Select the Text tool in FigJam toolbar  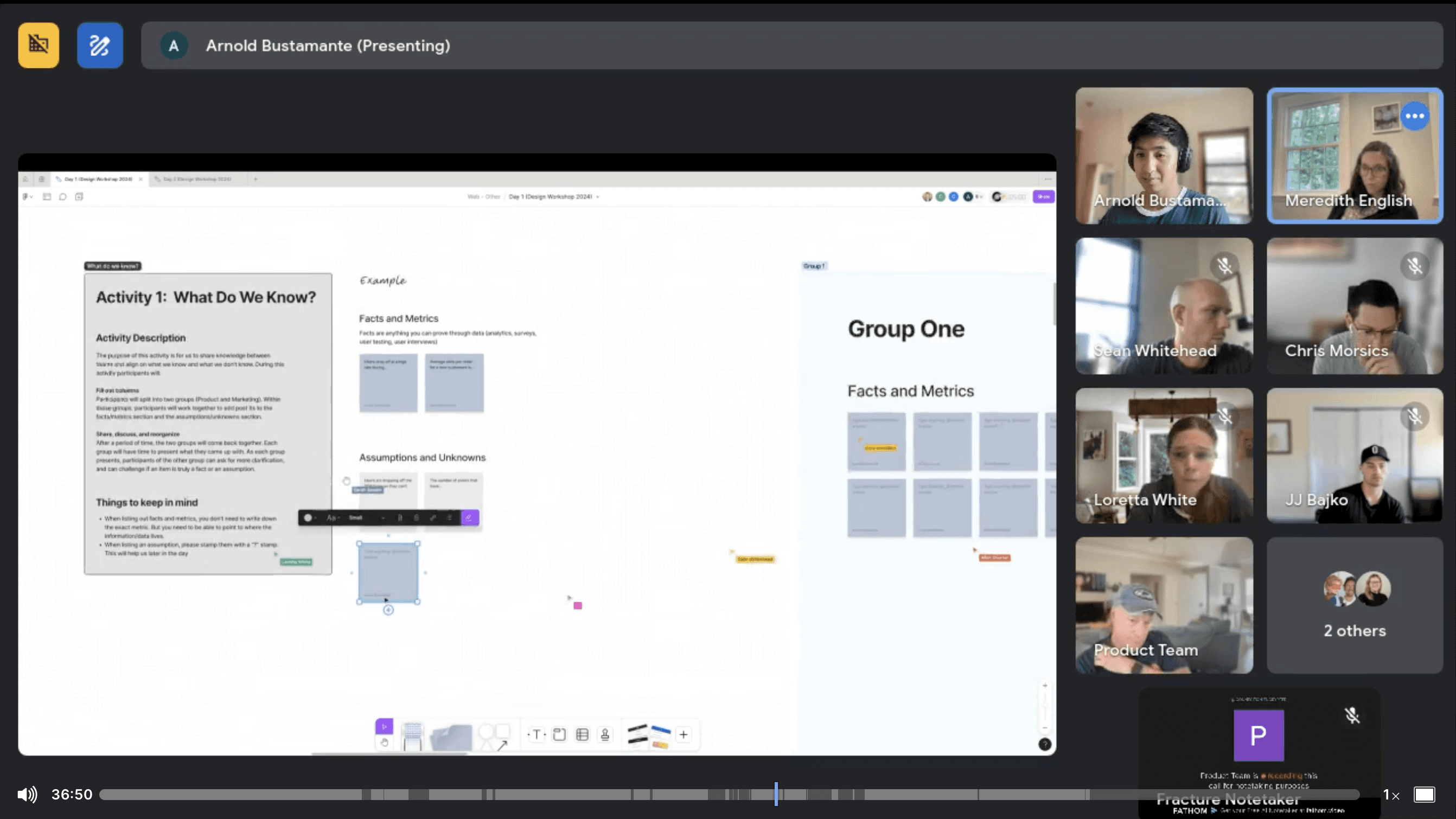[537, 734]
